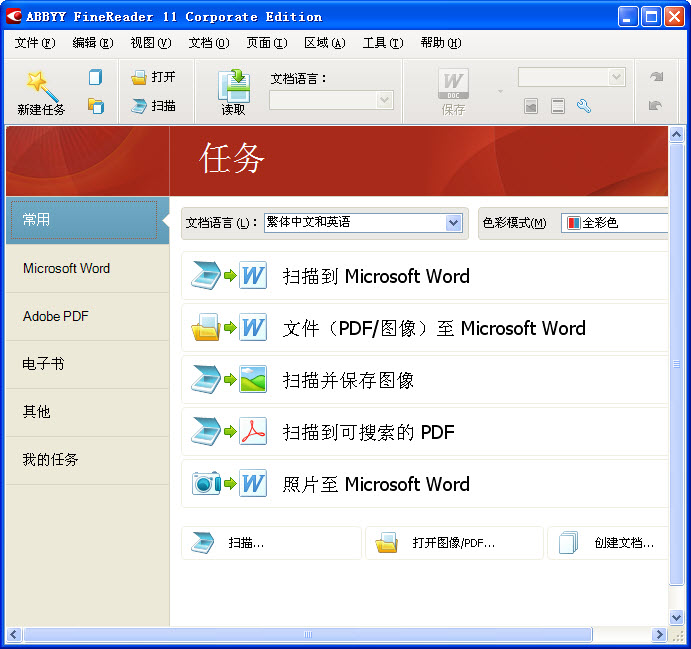Open the 文件(F) menu
Viewport: 691px width, 649px height.
coord(35,43)
